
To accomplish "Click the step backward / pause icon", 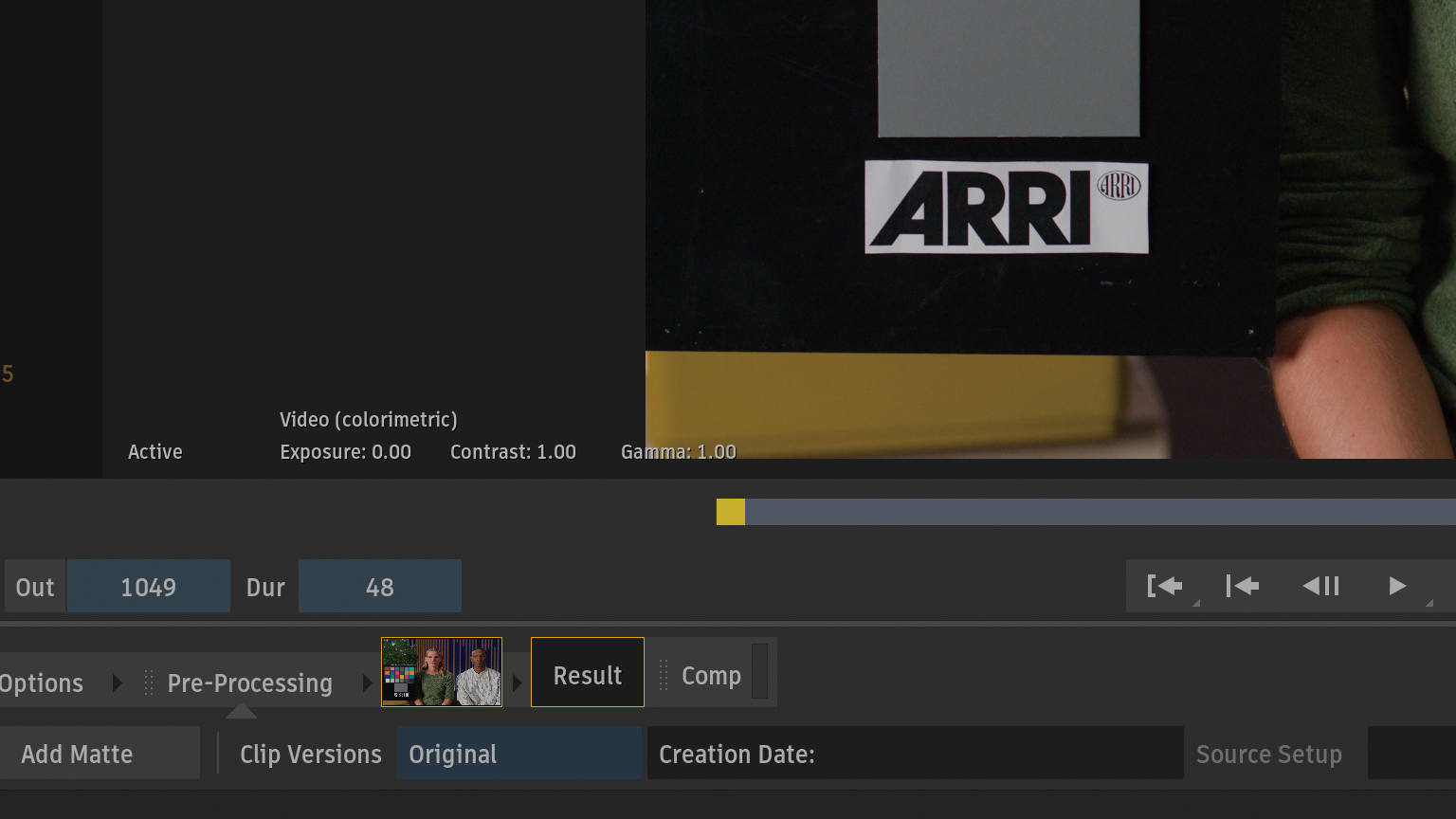I will [1320, 586].
